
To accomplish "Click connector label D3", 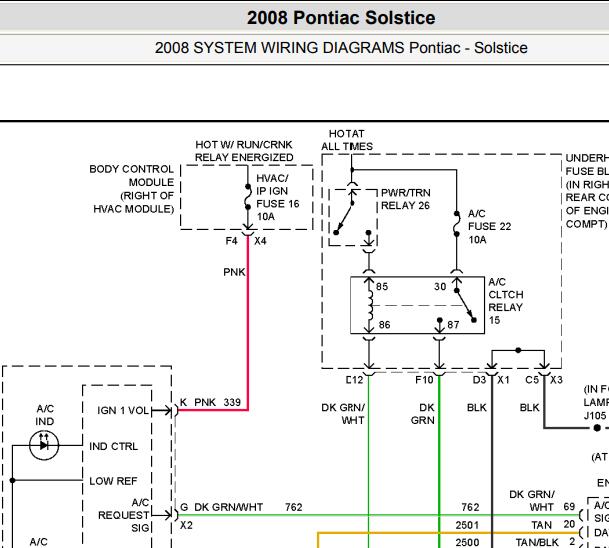I will 479,380.
